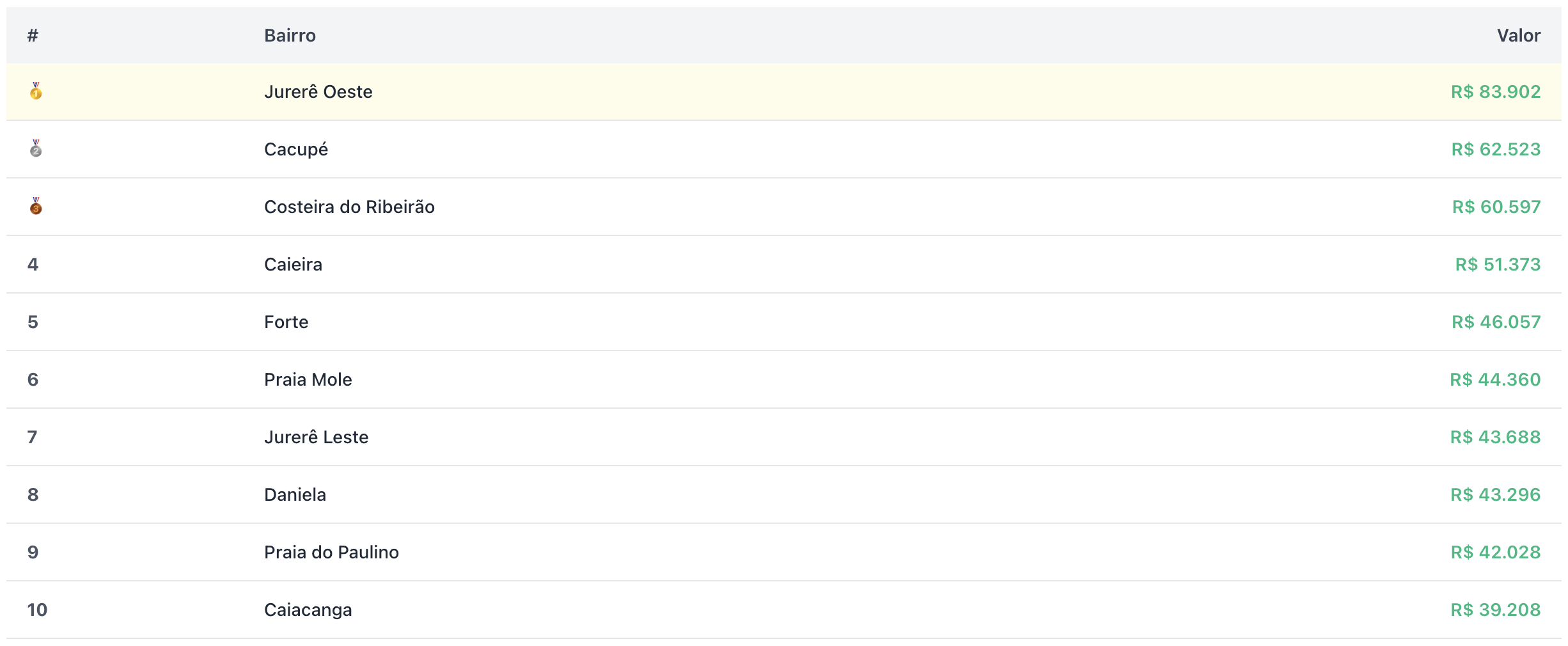Click the Bairro column header
The width and height of the screenshot is (1568, 646).
tap(290, 36)
